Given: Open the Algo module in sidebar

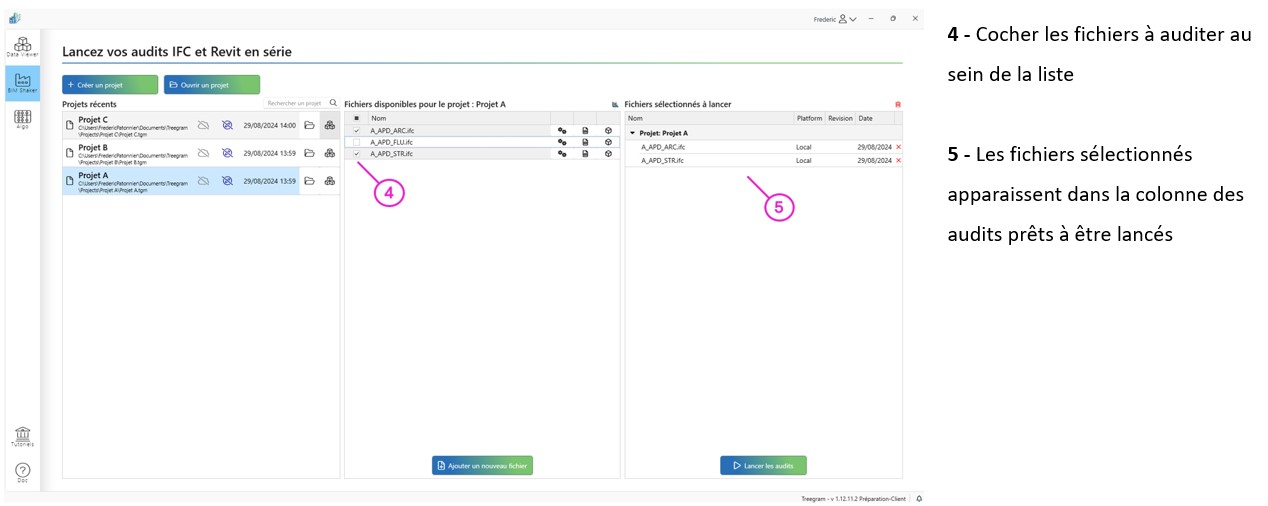Looking at the screenshot, I should click(22, 119).
